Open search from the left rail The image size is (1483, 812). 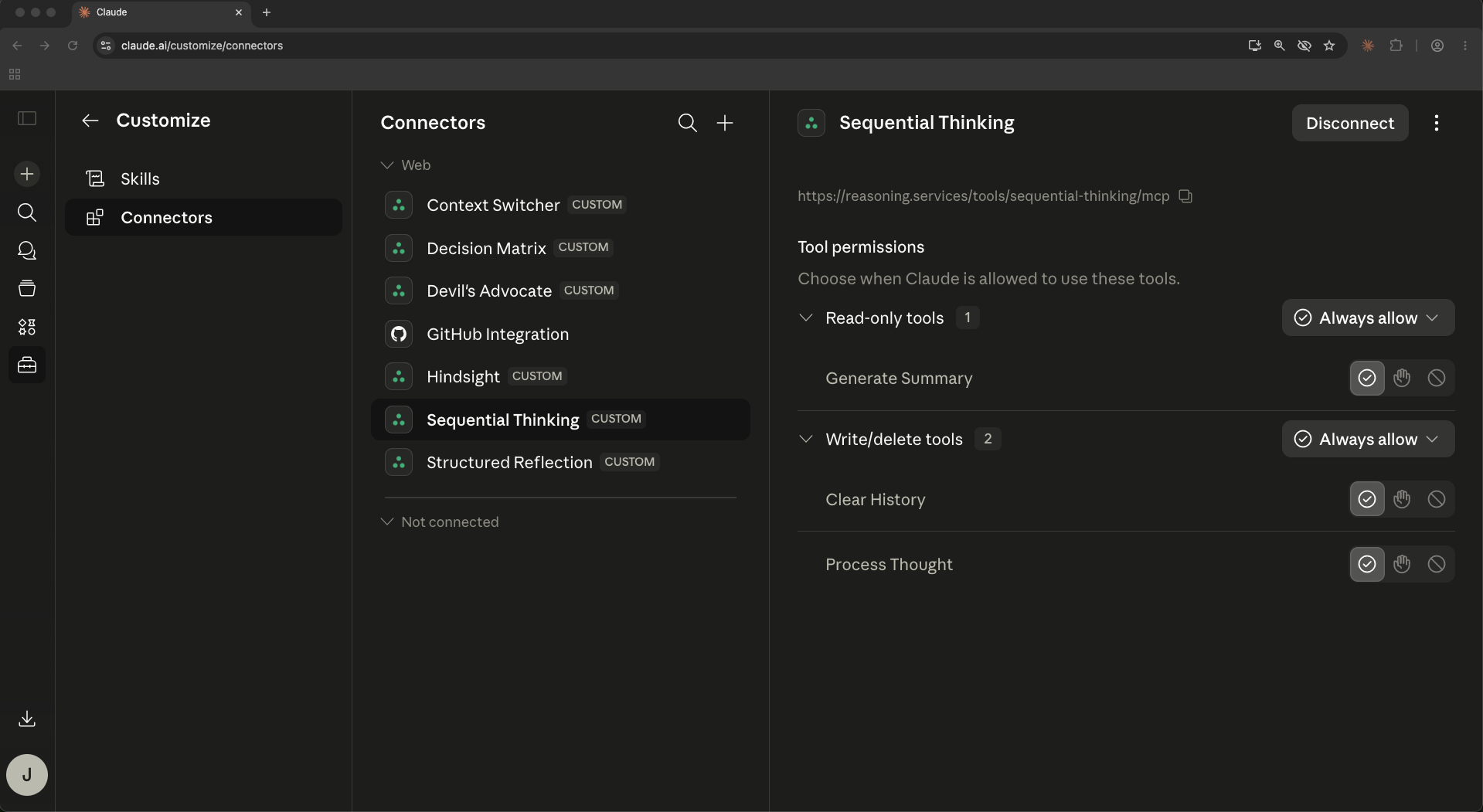(x=27, y=212)
